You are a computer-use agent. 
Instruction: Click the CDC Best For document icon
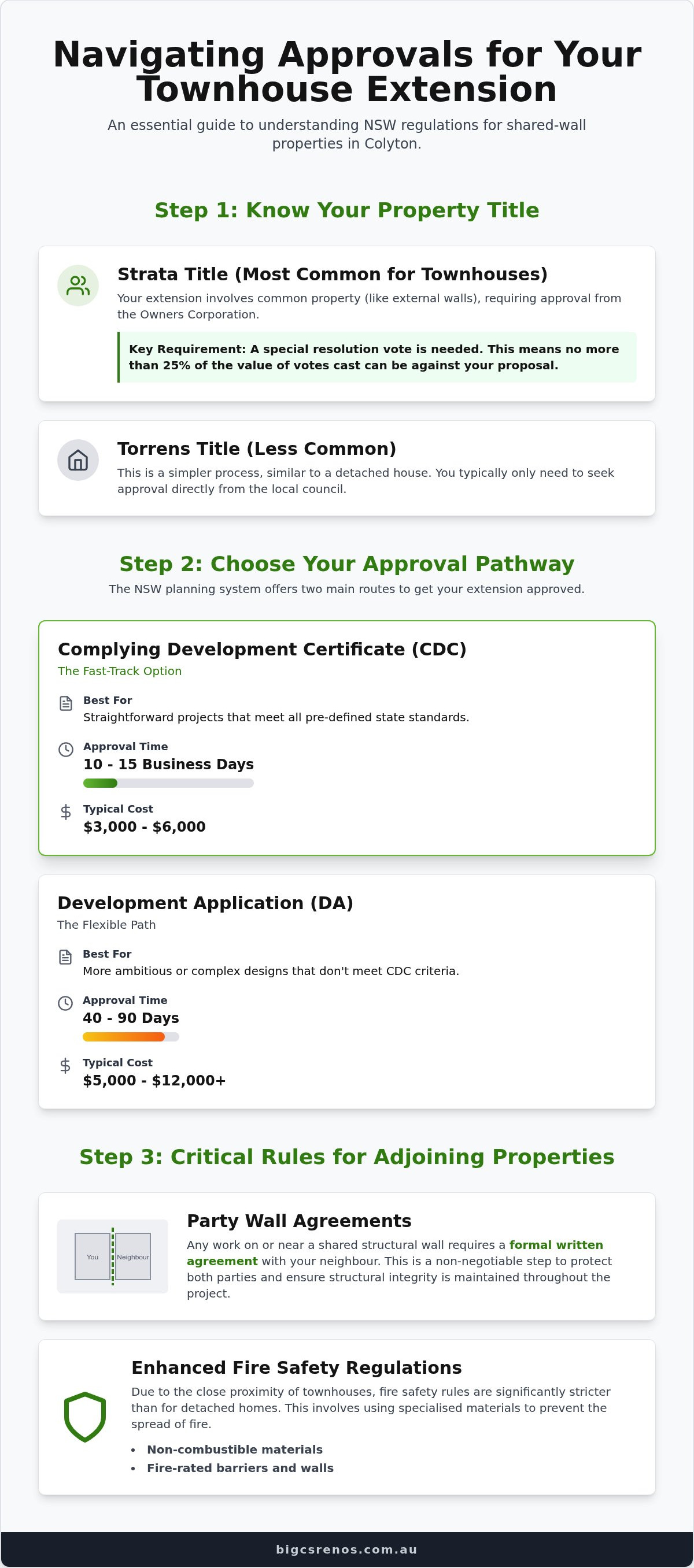(x=66, y=703)
